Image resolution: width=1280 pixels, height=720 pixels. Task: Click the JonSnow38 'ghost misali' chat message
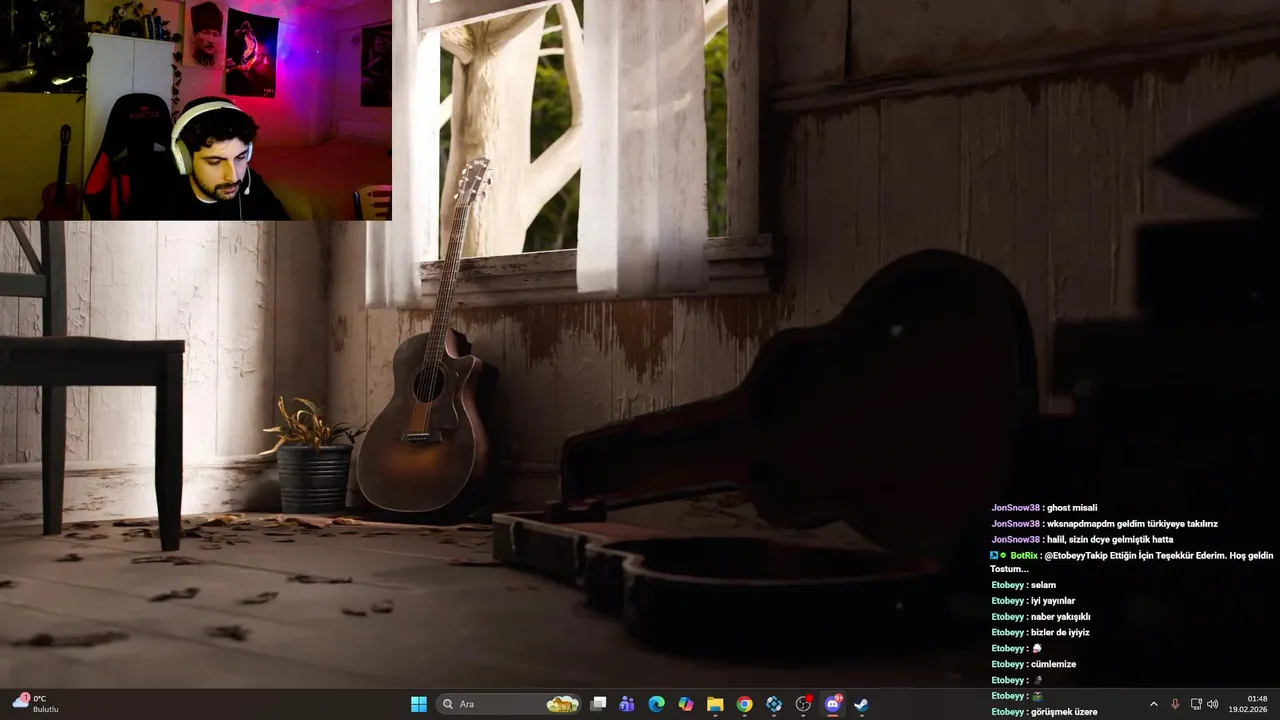[1044, 508]
